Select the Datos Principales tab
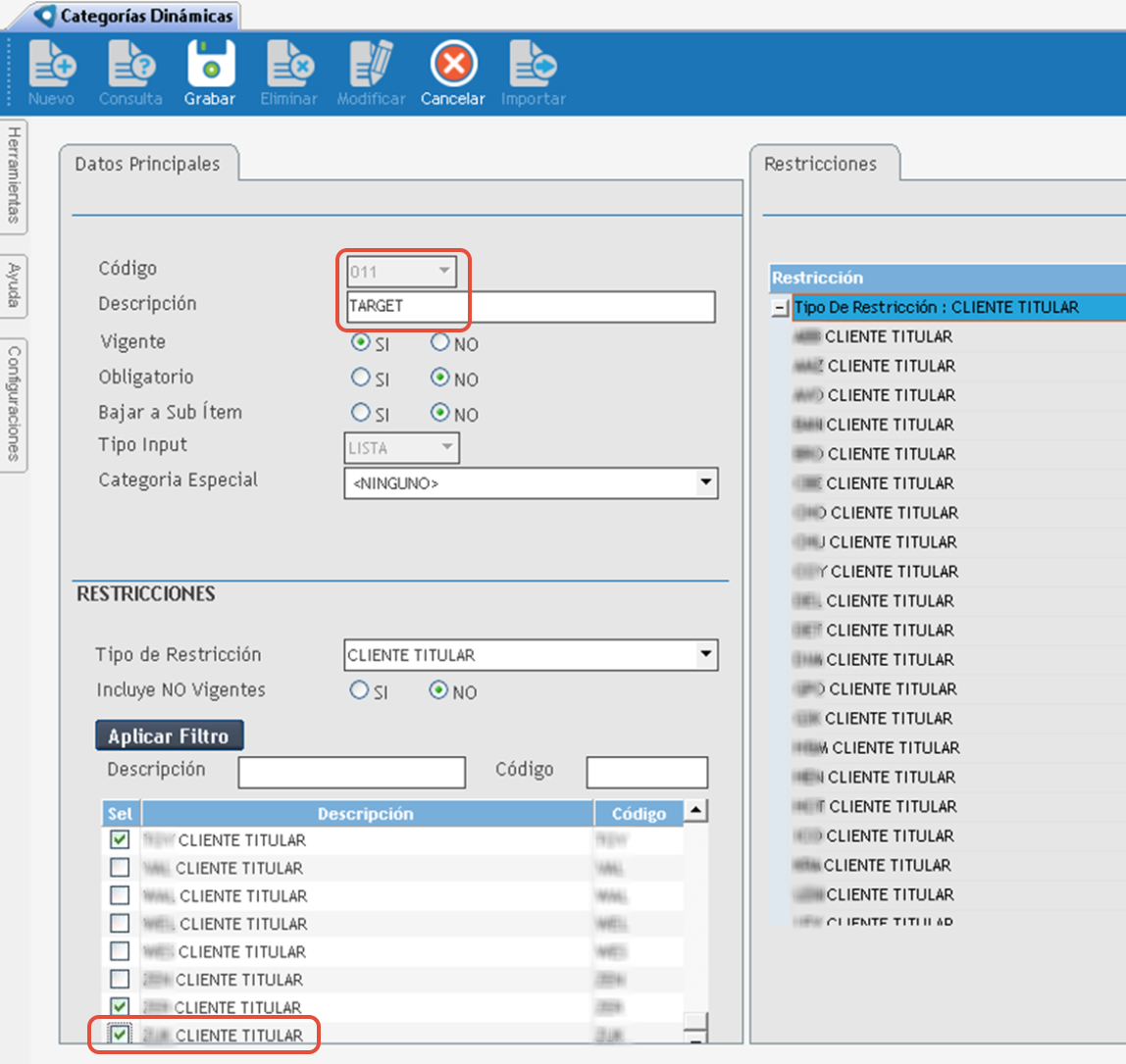The width and height of the screenshot is (1126, 1064). [x=148, y=164]
